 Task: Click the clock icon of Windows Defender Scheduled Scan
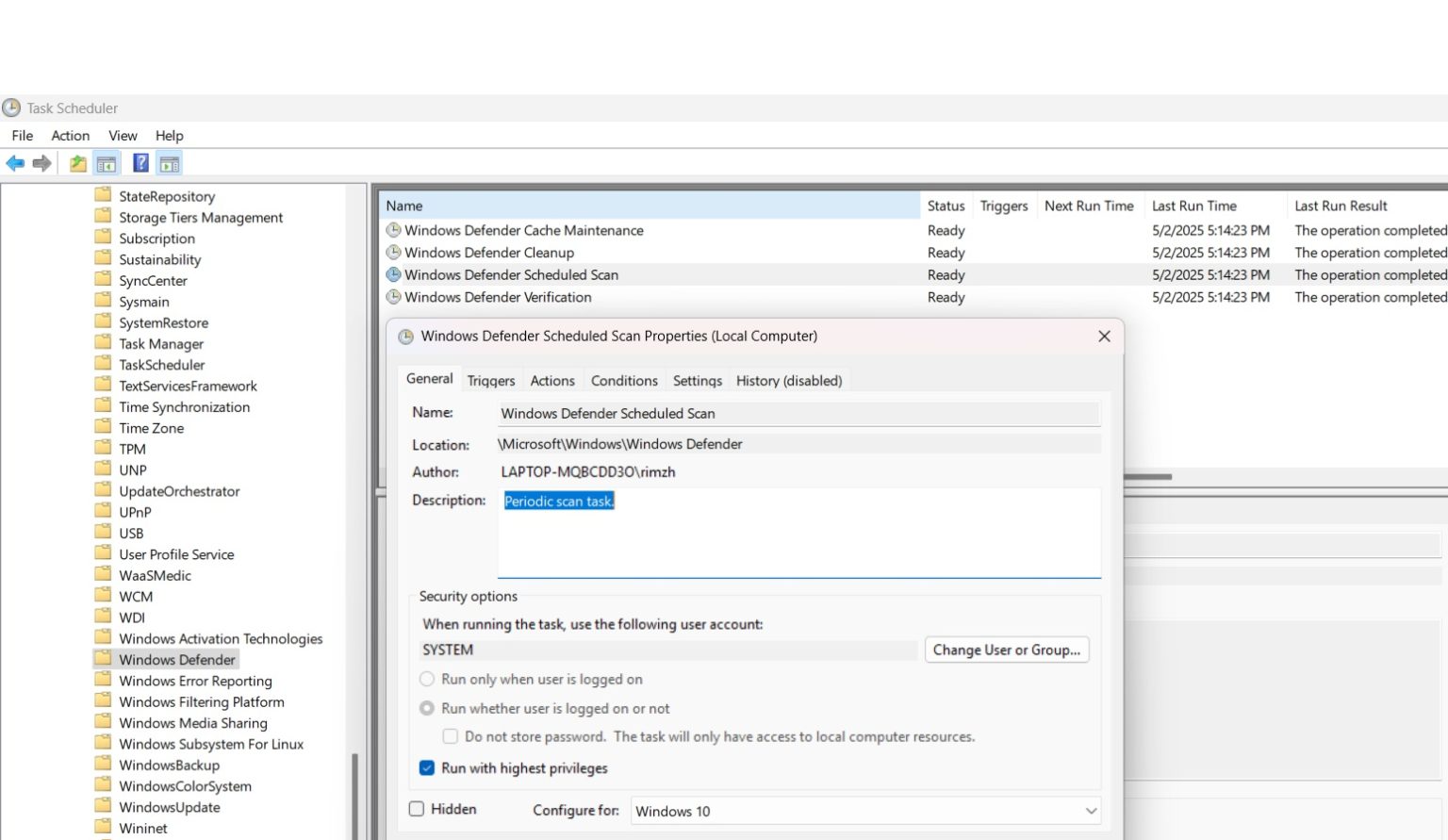(x=393, y=274)
